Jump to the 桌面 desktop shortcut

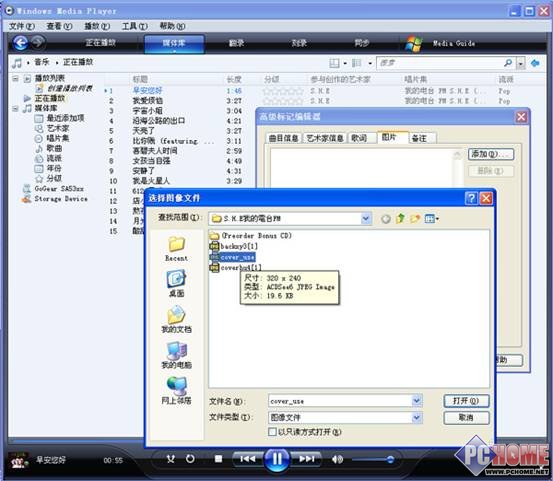(176, 283)
